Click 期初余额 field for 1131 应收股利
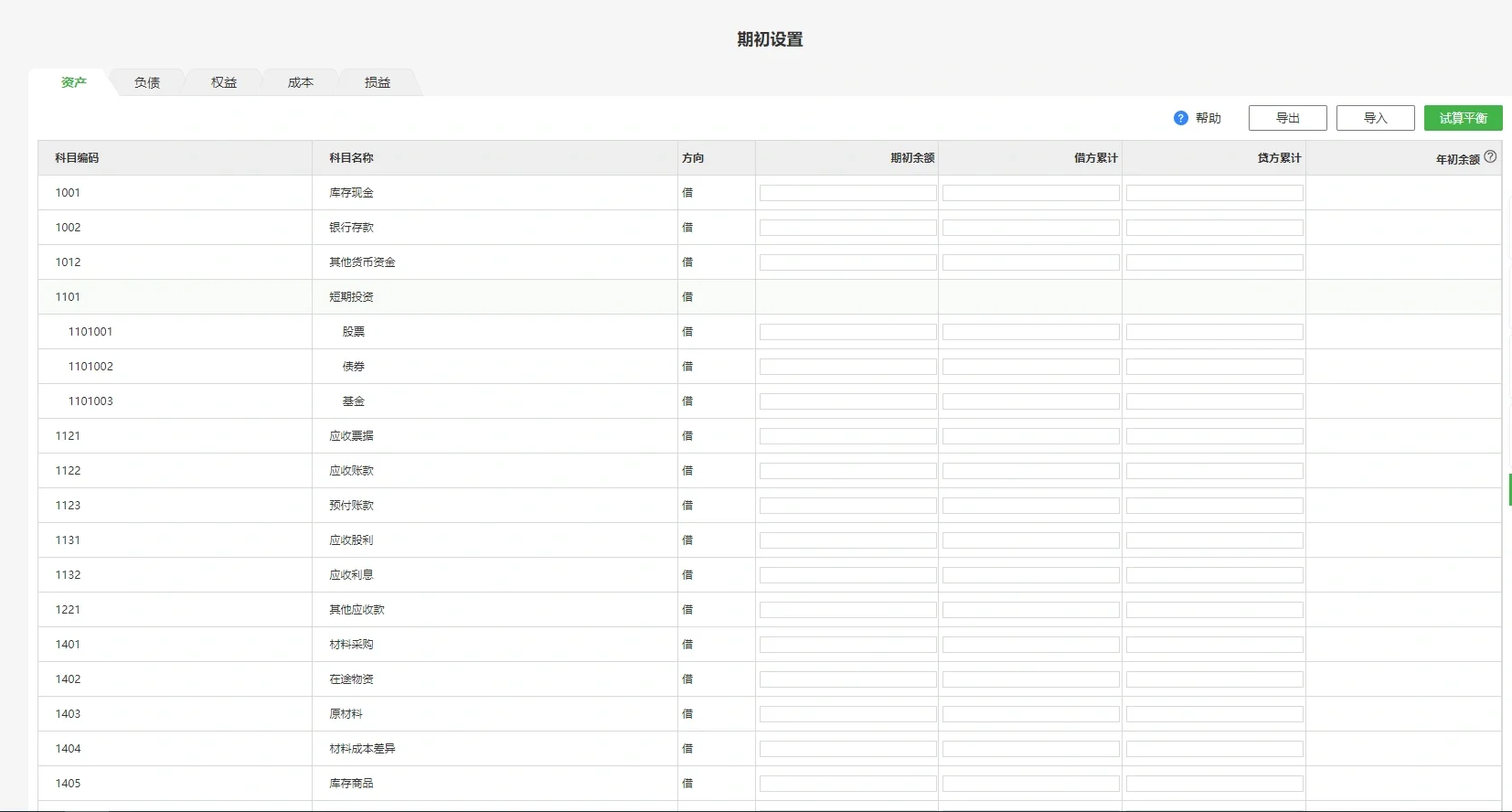Viewport: 1512px width, 812px height. click(x=848, y=540)
